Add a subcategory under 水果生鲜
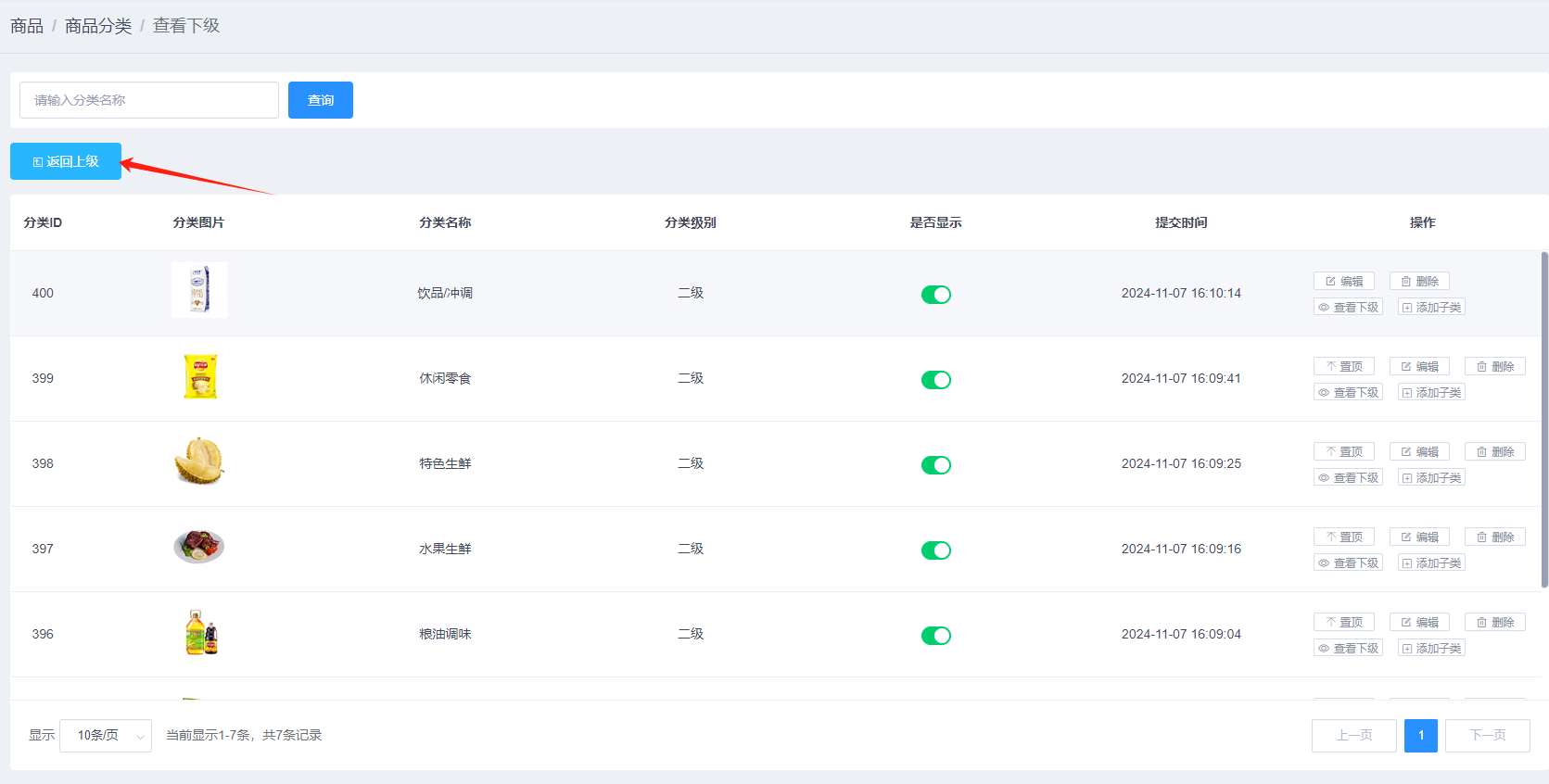Viewport: 1549px width, 784px height. [x=1431, y=563]
